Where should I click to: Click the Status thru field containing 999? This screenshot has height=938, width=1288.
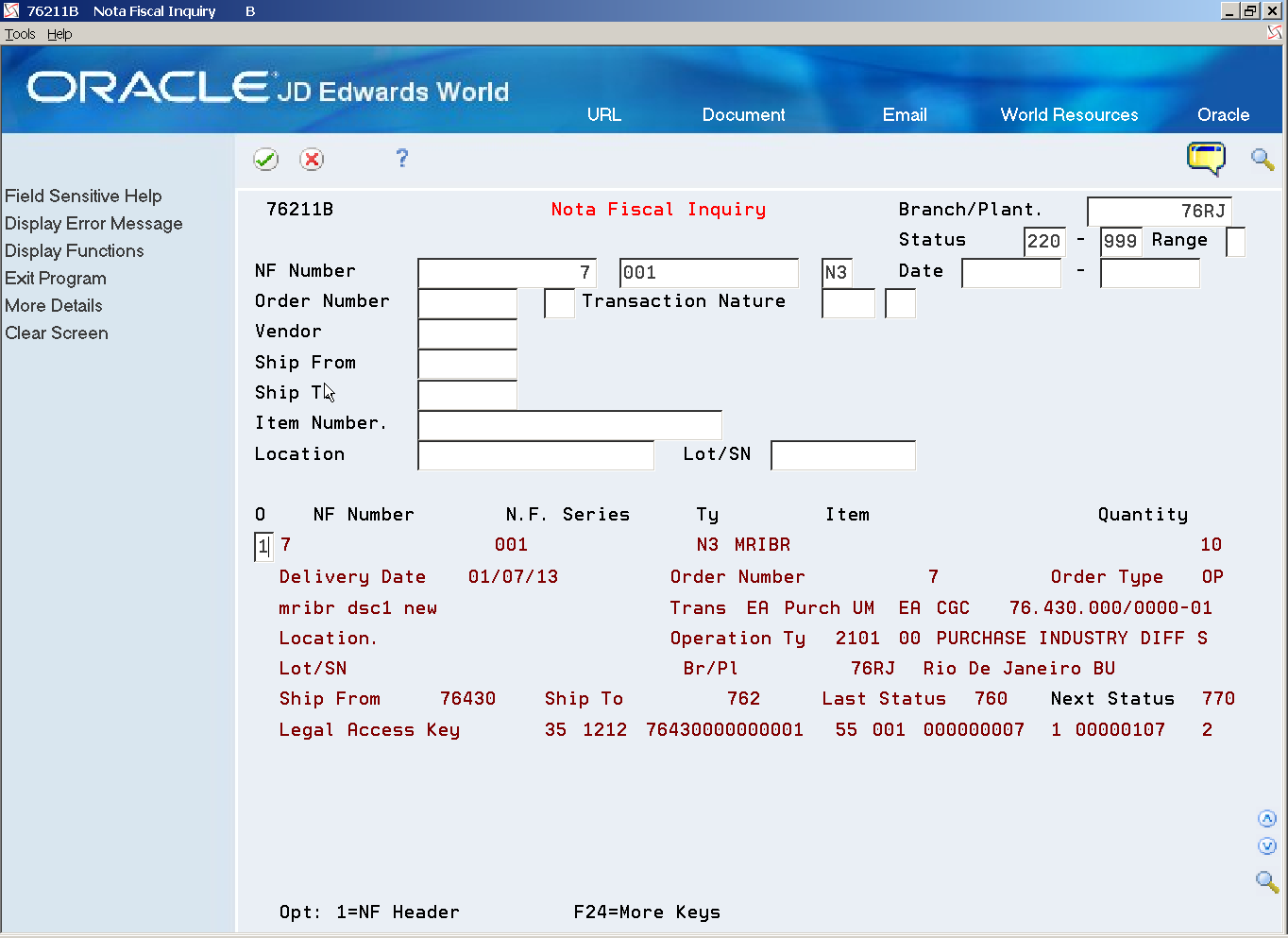coord(1121,241)
